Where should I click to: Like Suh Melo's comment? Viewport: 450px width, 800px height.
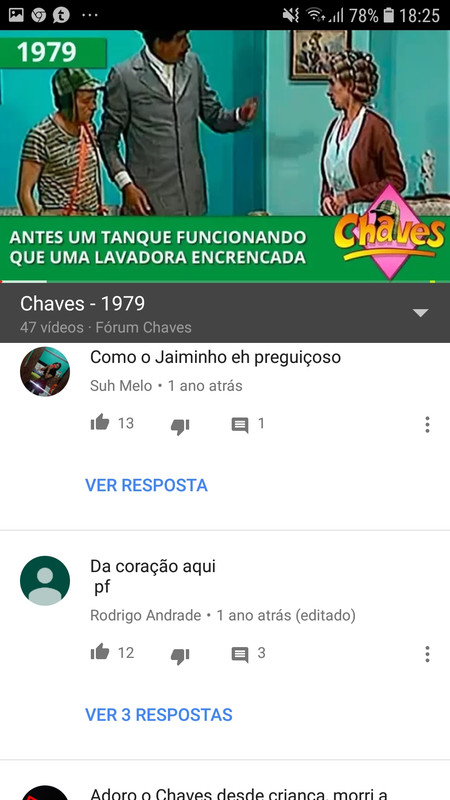(100, 423)
